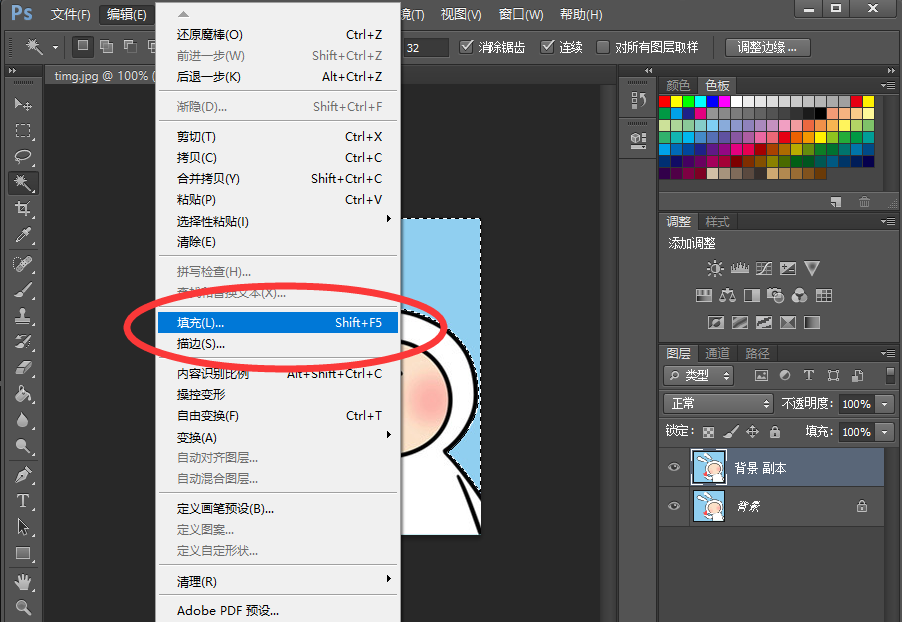The width and height of the screenshot is (902, 622).
Task: Select the Magic Wand tool in toolbox
Action: pyautogui.click(x=23, y=182)
